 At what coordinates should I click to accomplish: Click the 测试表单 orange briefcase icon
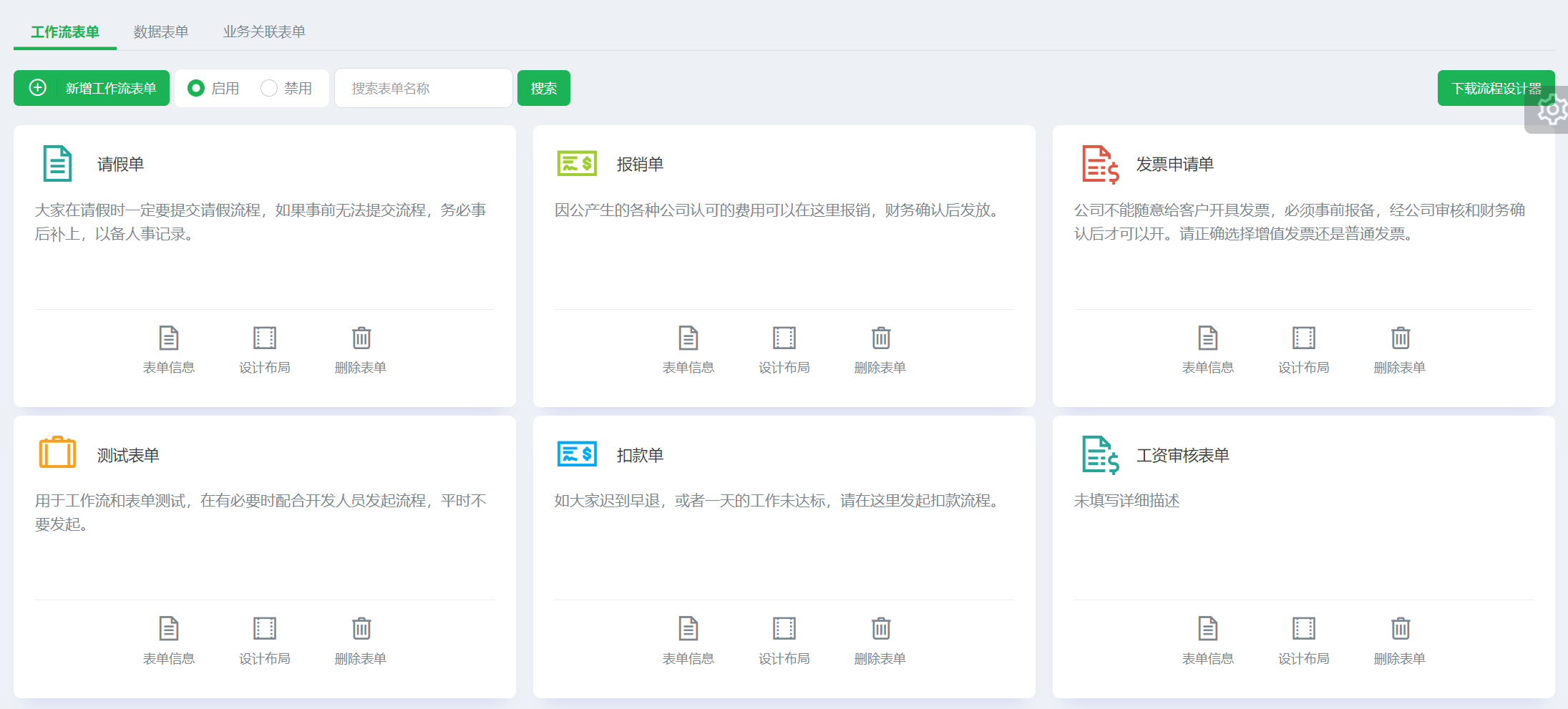[x=57, y=452]
